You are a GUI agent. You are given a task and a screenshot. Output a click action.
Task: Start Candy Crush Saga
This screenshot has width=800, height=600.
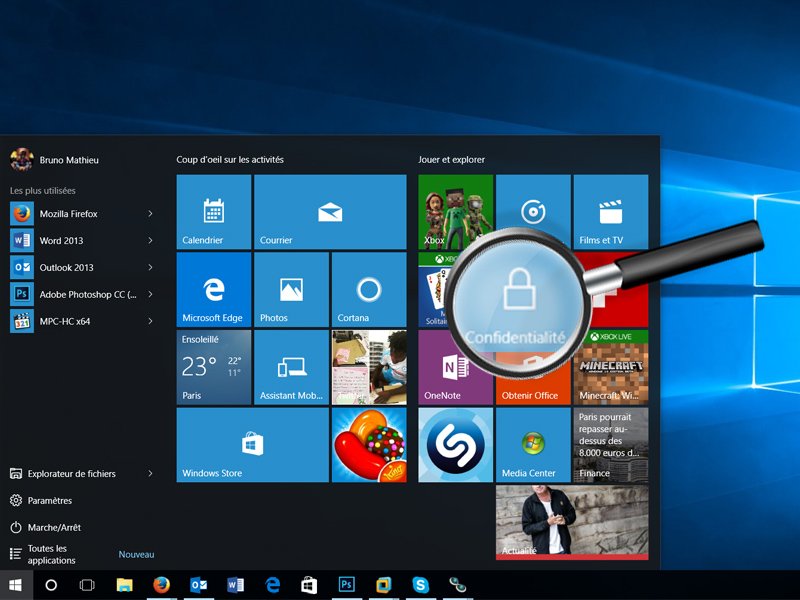(x=369, y=445)
